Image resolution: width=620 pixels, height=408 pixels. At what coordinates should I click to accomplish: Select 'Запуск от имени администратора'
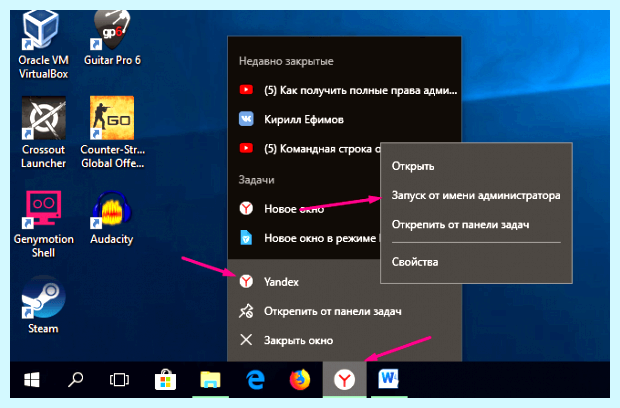click(x=476, y=195)
